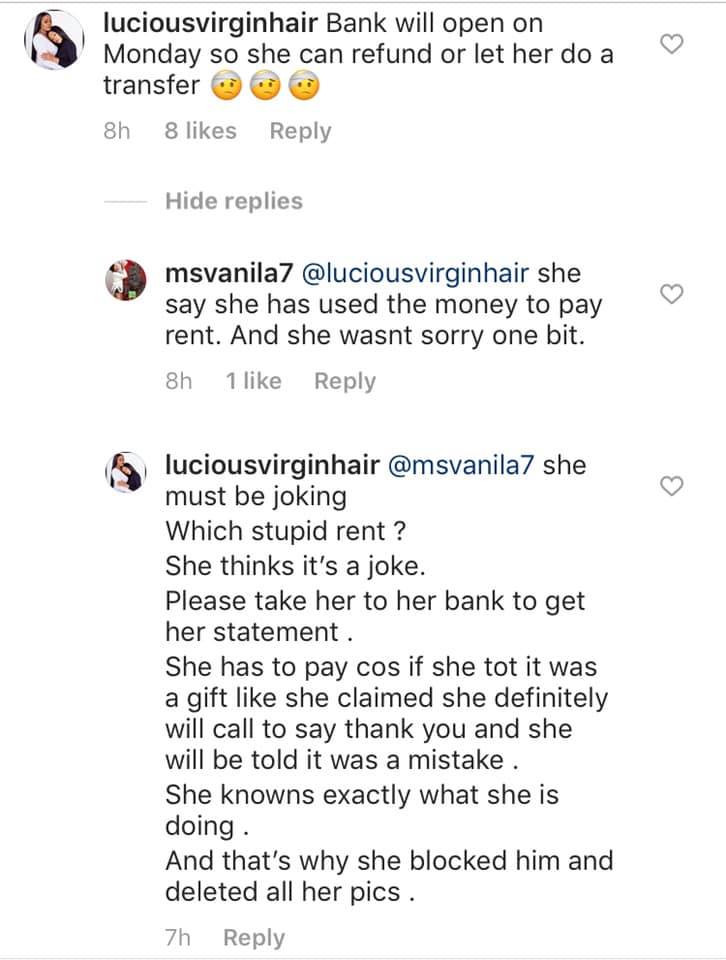
Task: Follow the @luciousvirginhair mention link
Action: (x=434, y=273)
